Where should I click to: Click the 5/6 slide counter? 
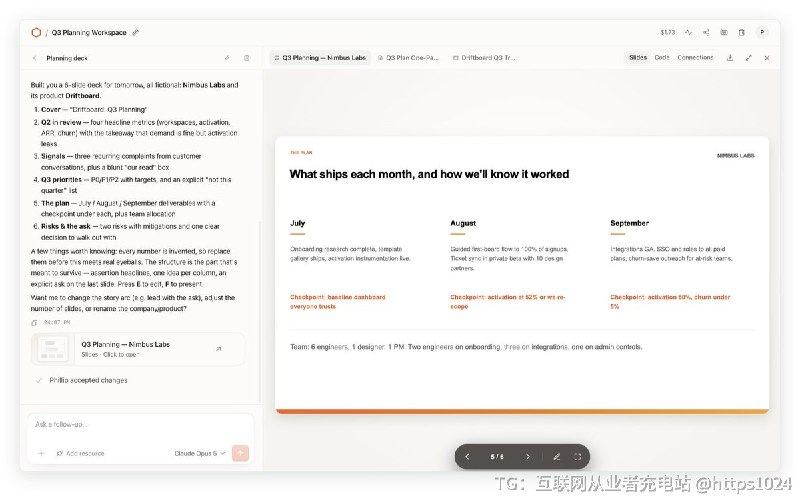click(497, 457)
